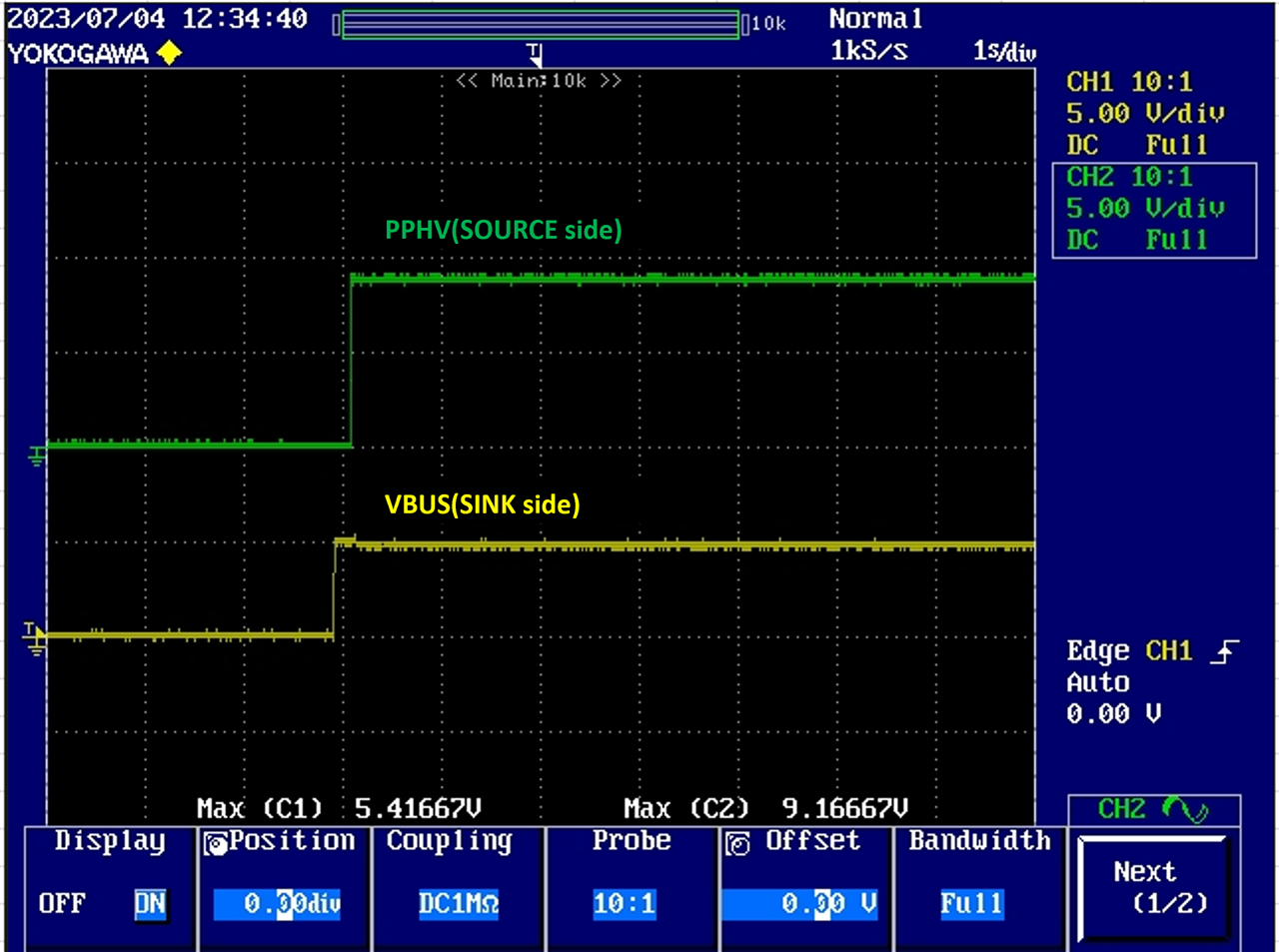Click the CH1 5.00 V/div scale
This screenshot has width=1279, height=952.
tap(1146, 114)
